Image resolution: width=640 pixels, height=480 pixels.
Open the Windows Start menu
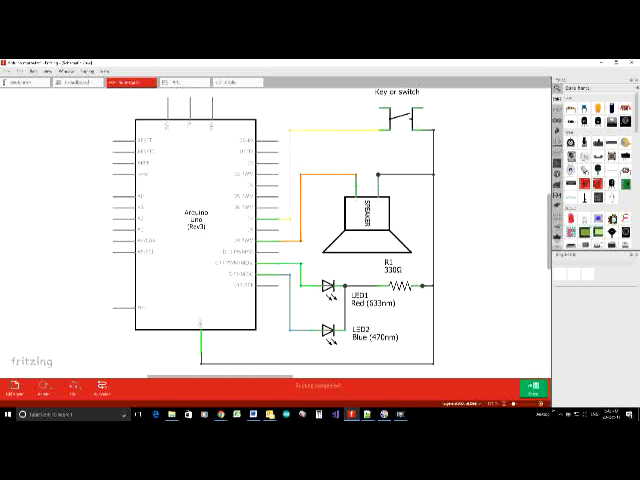coord(8,414)
